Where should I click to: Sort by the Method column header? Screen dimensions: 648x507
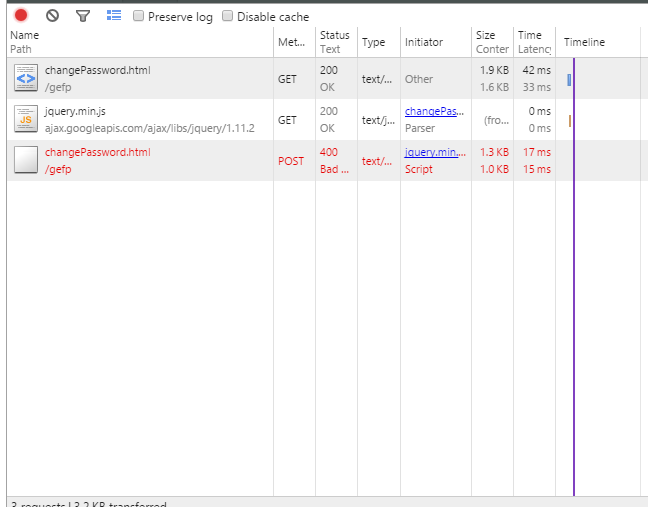pos(291,42)
